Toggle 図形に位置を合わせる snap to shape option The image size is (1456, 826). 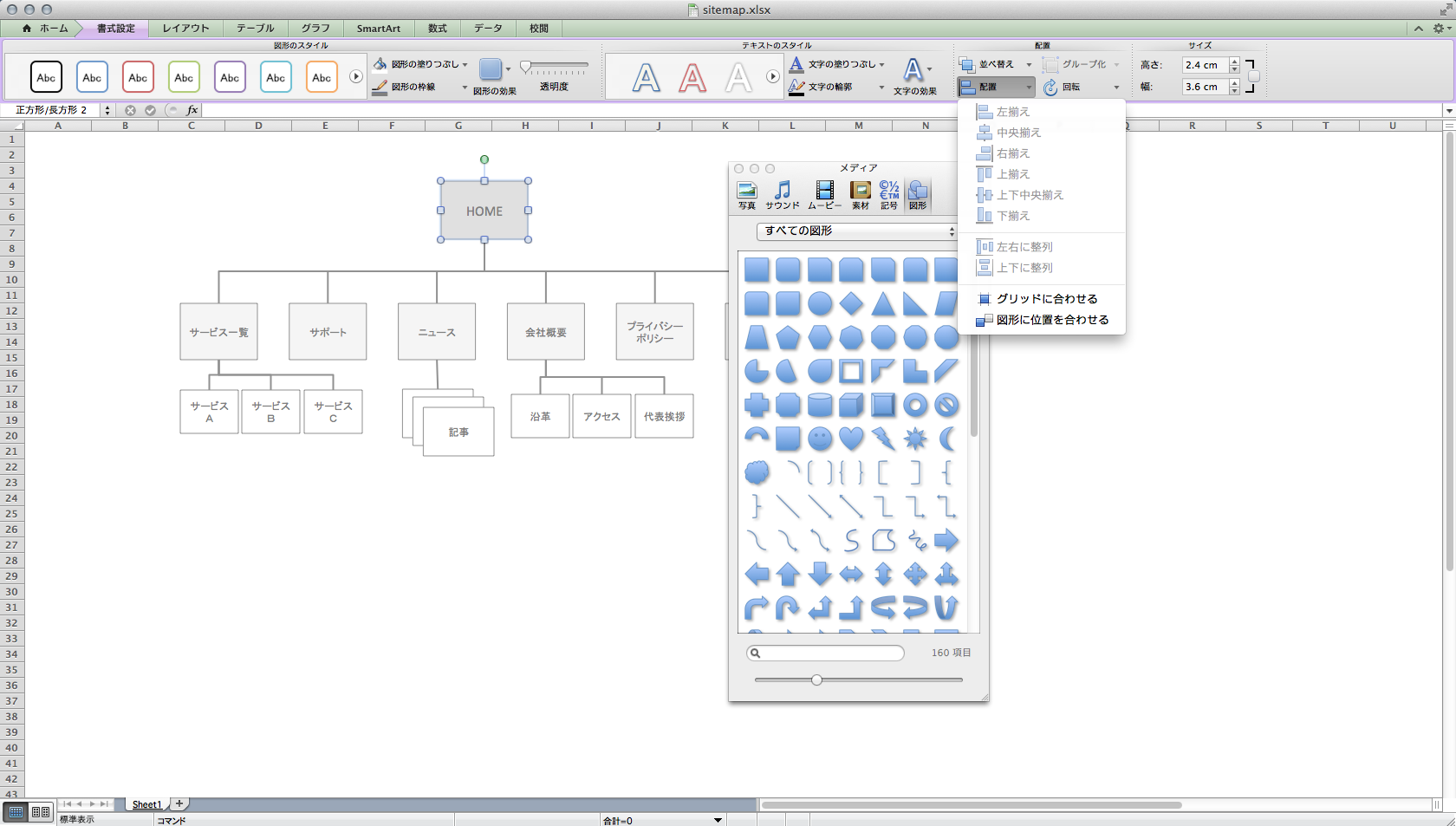(1052, 320)
